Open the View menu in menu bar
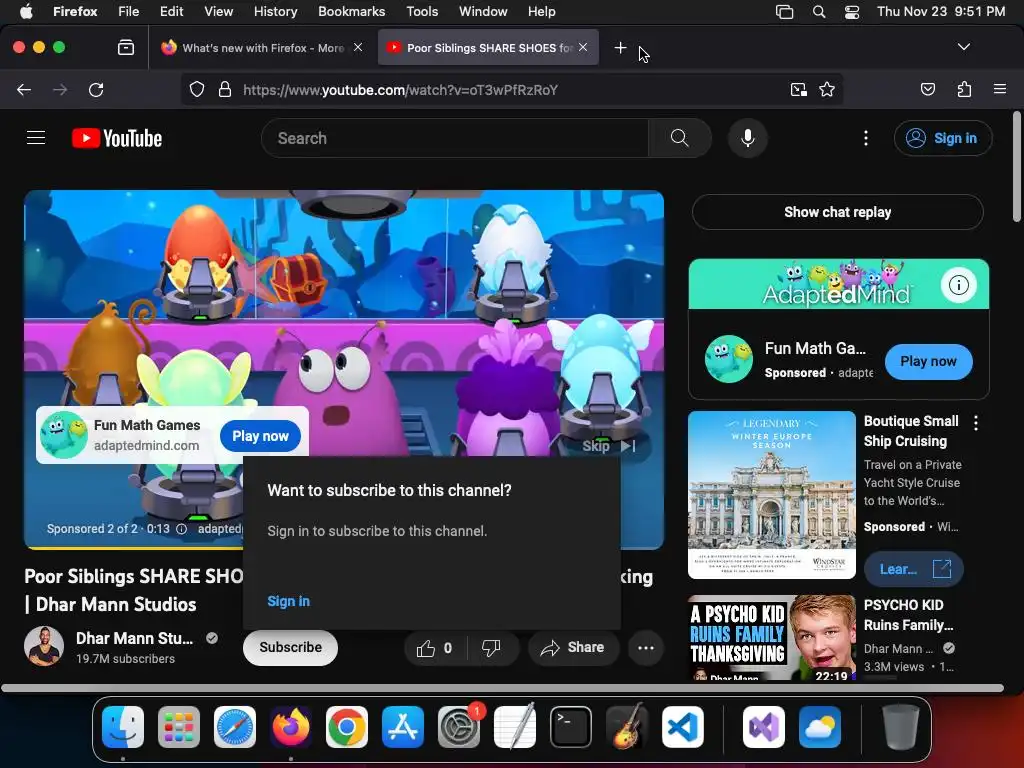Viewport: 1024px width, 768px height. pos(218,11)
